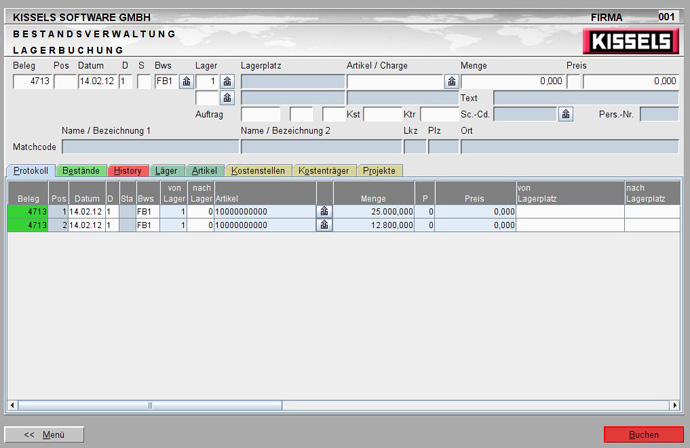The image size is (690, 448).
Task: Focus the empty S input field
Action: [x=144, y=81]
